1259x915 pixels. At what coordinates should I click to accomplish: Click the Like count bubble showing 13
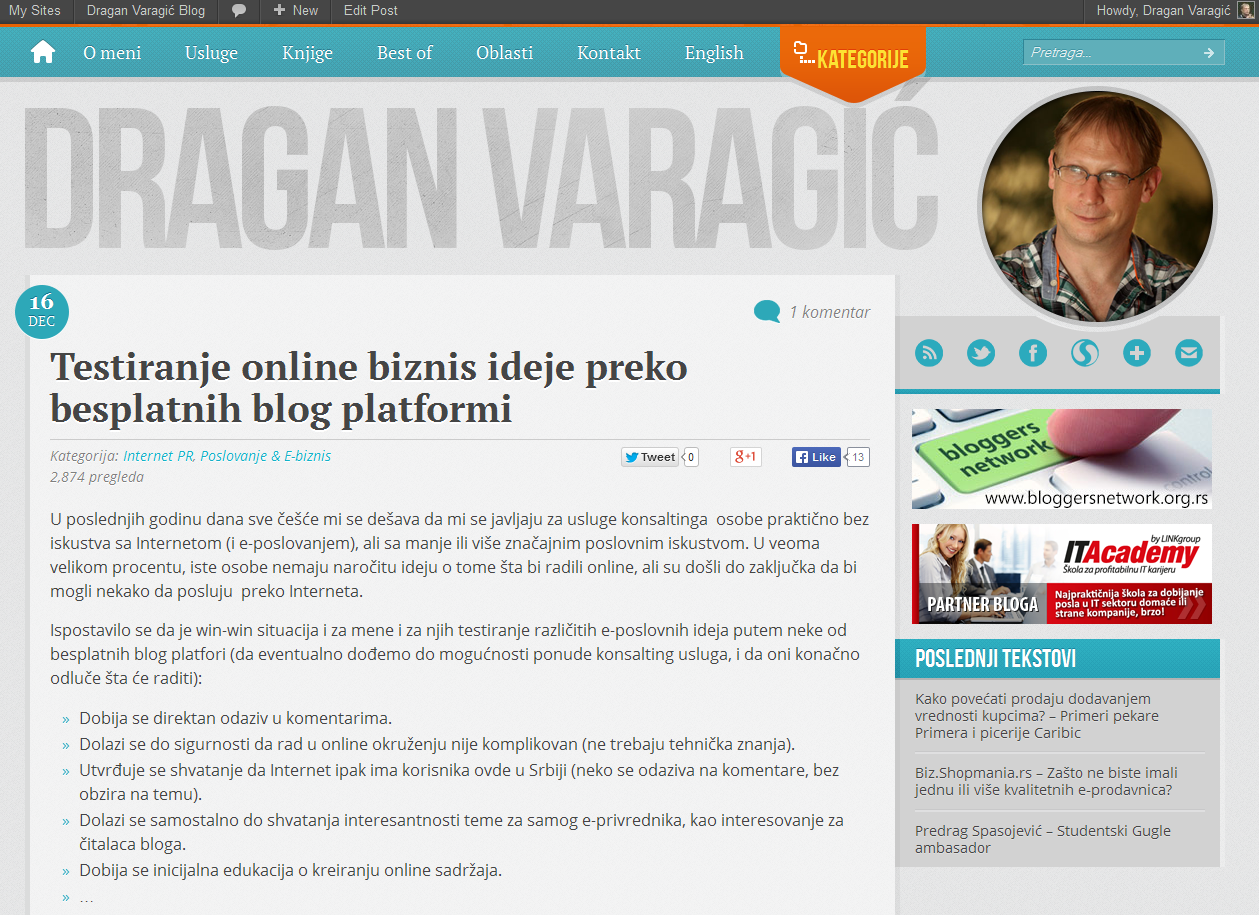858,457
